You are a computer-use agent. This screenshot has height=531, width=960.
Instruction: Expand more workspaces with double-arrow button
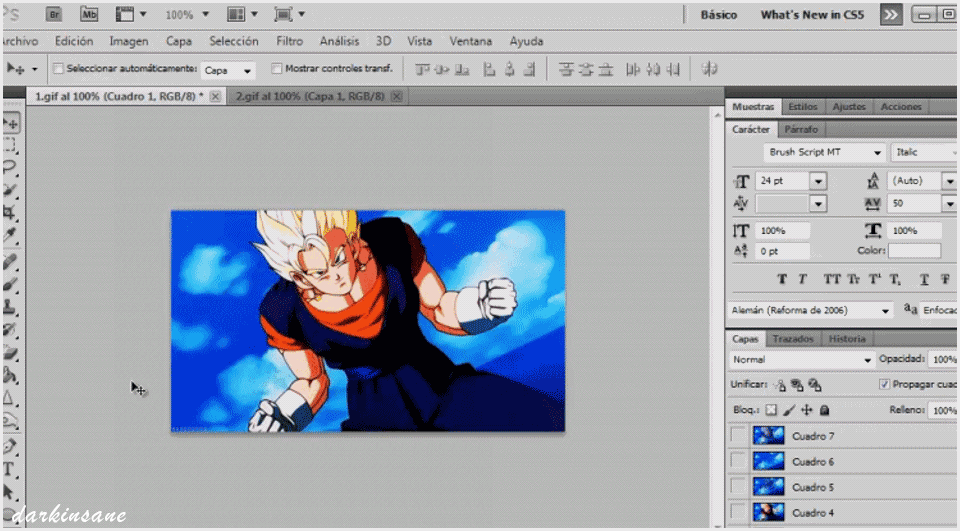891,15
